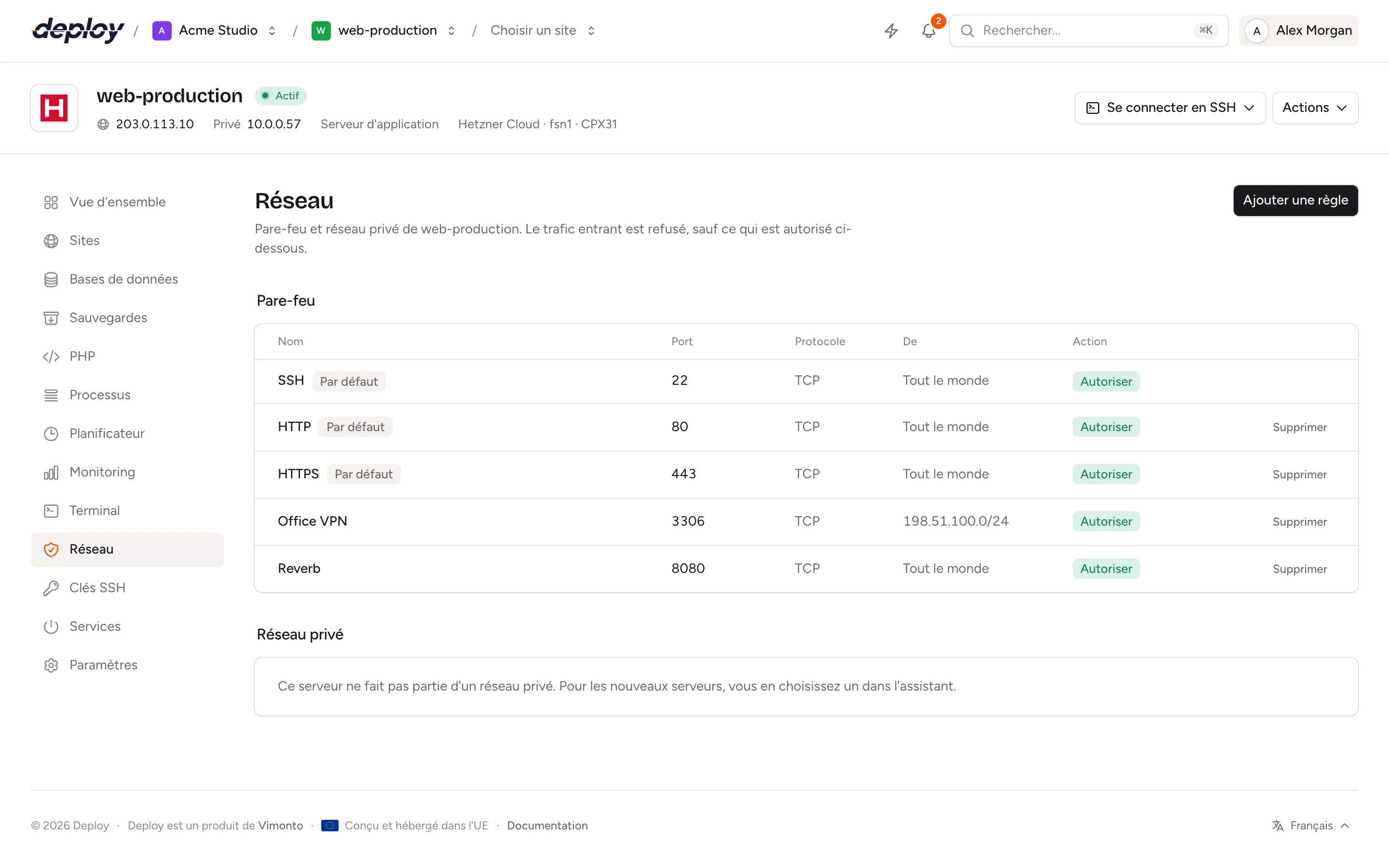Screen dimensions: 1389x868
Task: Delete the HTTP rule with Supprimer
Action: click(1299, 427)
